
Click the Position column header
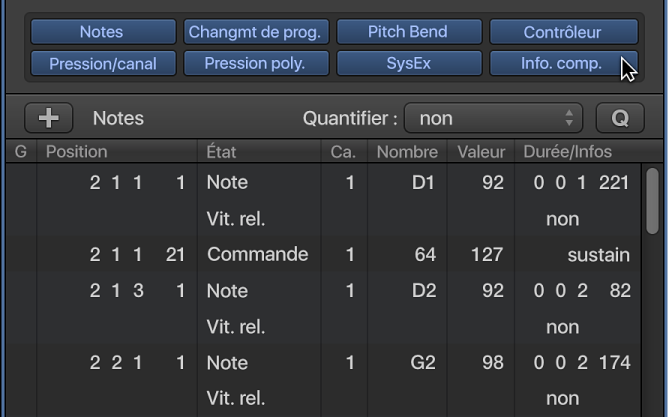[x=76, y=152]
